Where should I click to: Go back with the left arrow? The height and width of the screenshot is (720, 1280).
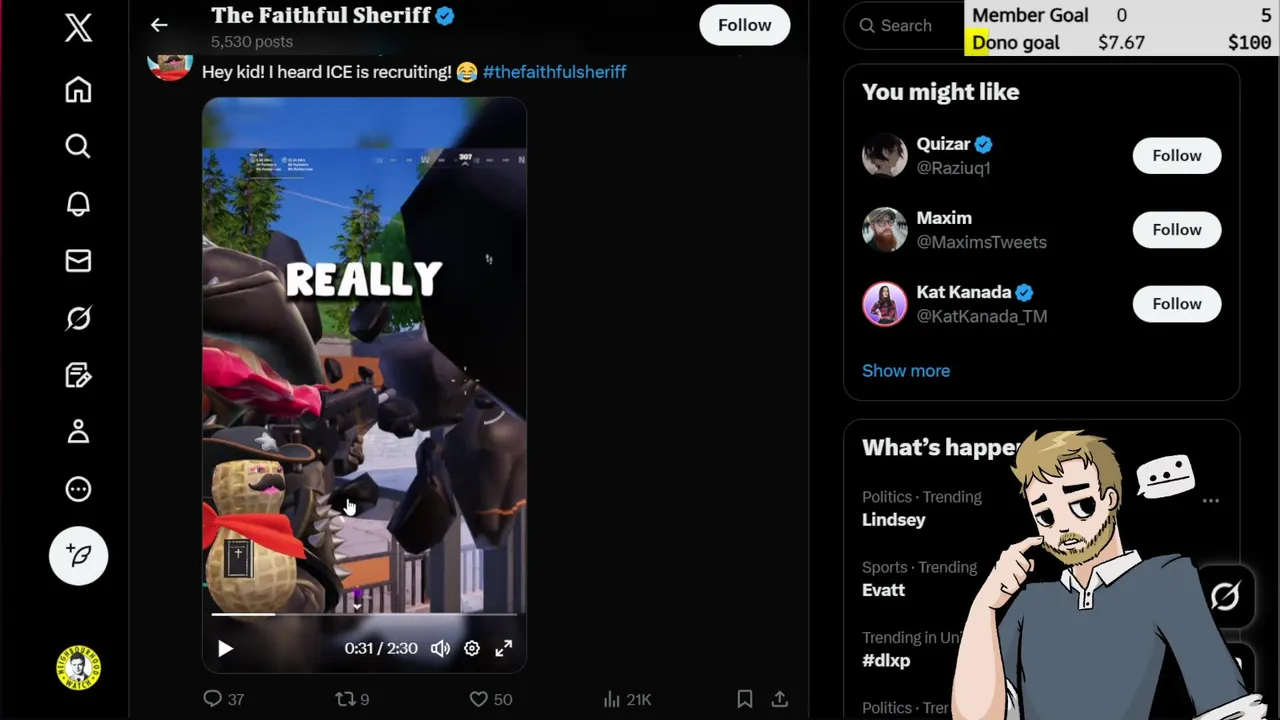(x=159, y=25)
